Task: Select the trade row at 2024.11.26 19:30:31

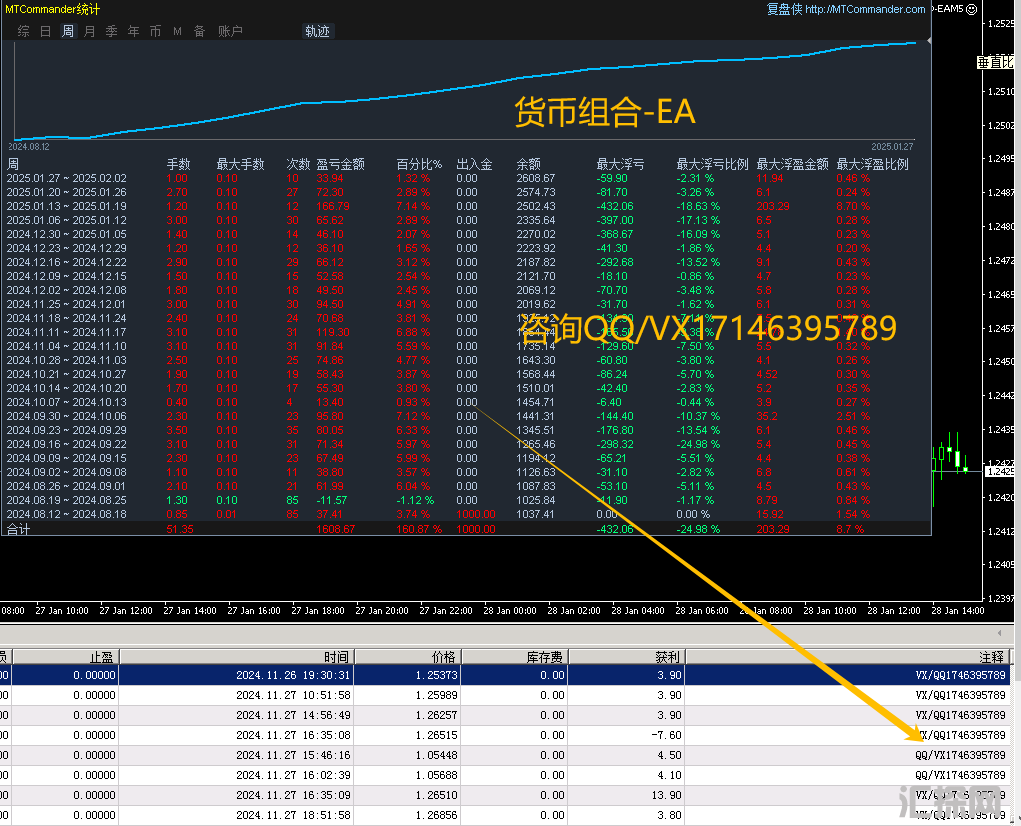Action: 500,675
